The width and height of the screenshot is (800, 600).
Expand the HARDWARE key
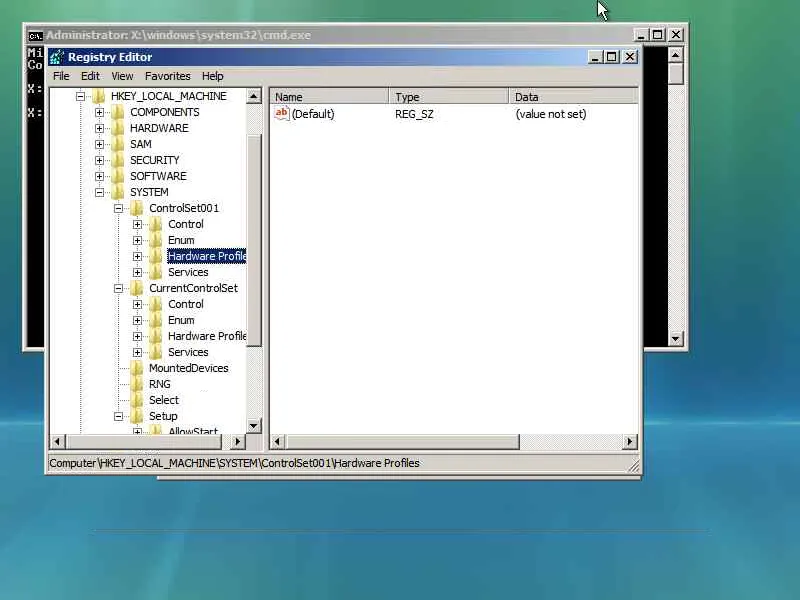coord(99,128)
